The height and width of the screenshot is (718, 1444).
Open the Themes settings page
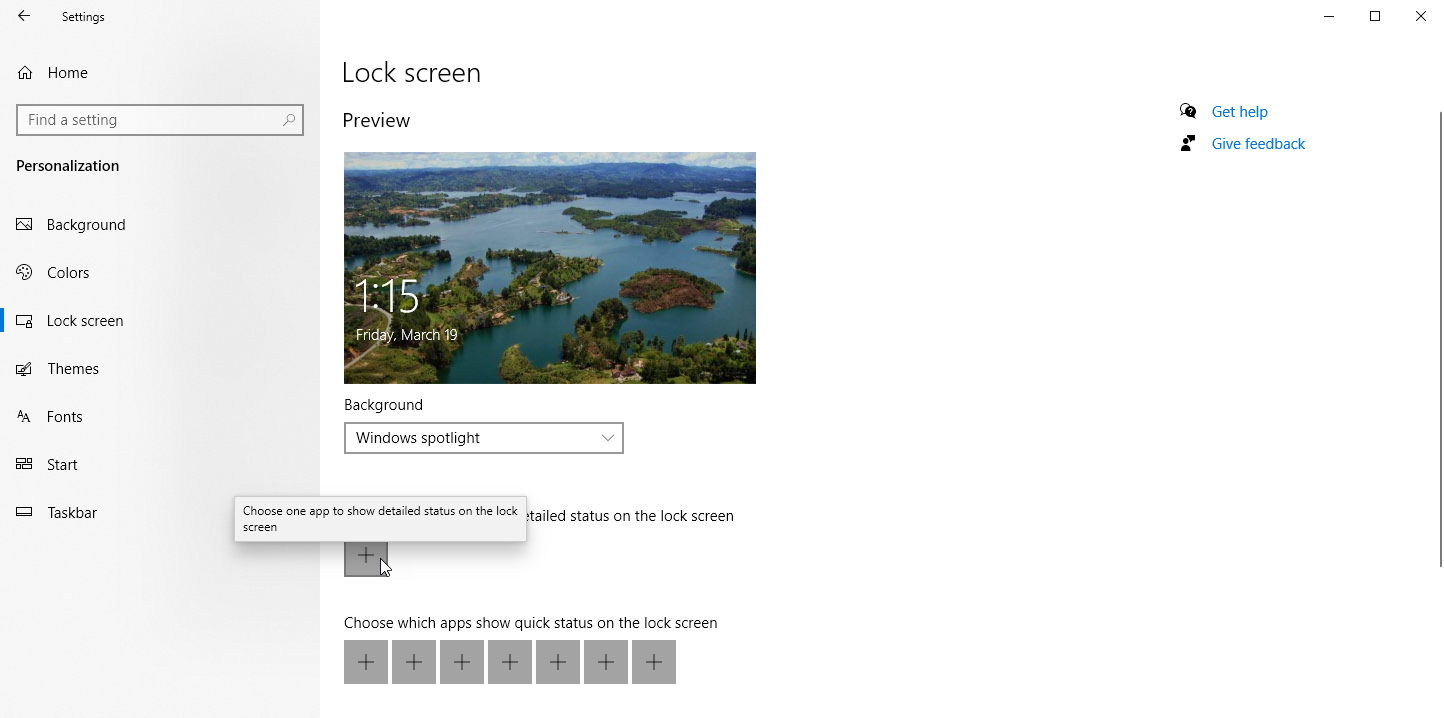[x=160, y=369]
